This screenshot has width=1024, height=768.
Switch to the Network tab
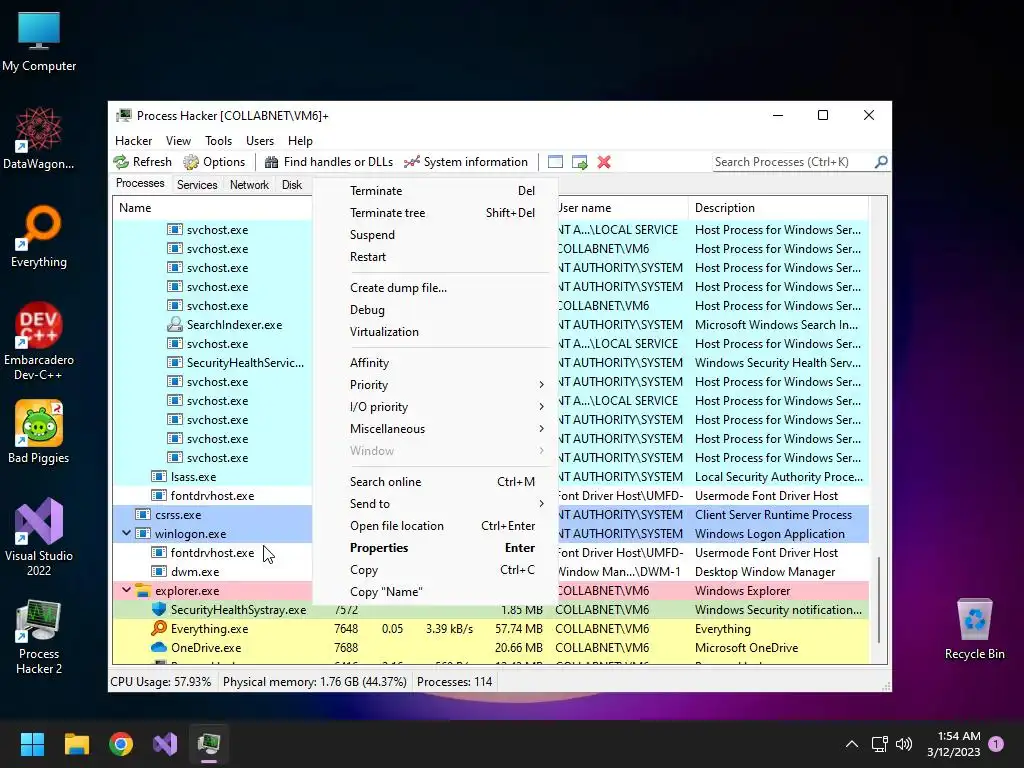coord(249,185)
